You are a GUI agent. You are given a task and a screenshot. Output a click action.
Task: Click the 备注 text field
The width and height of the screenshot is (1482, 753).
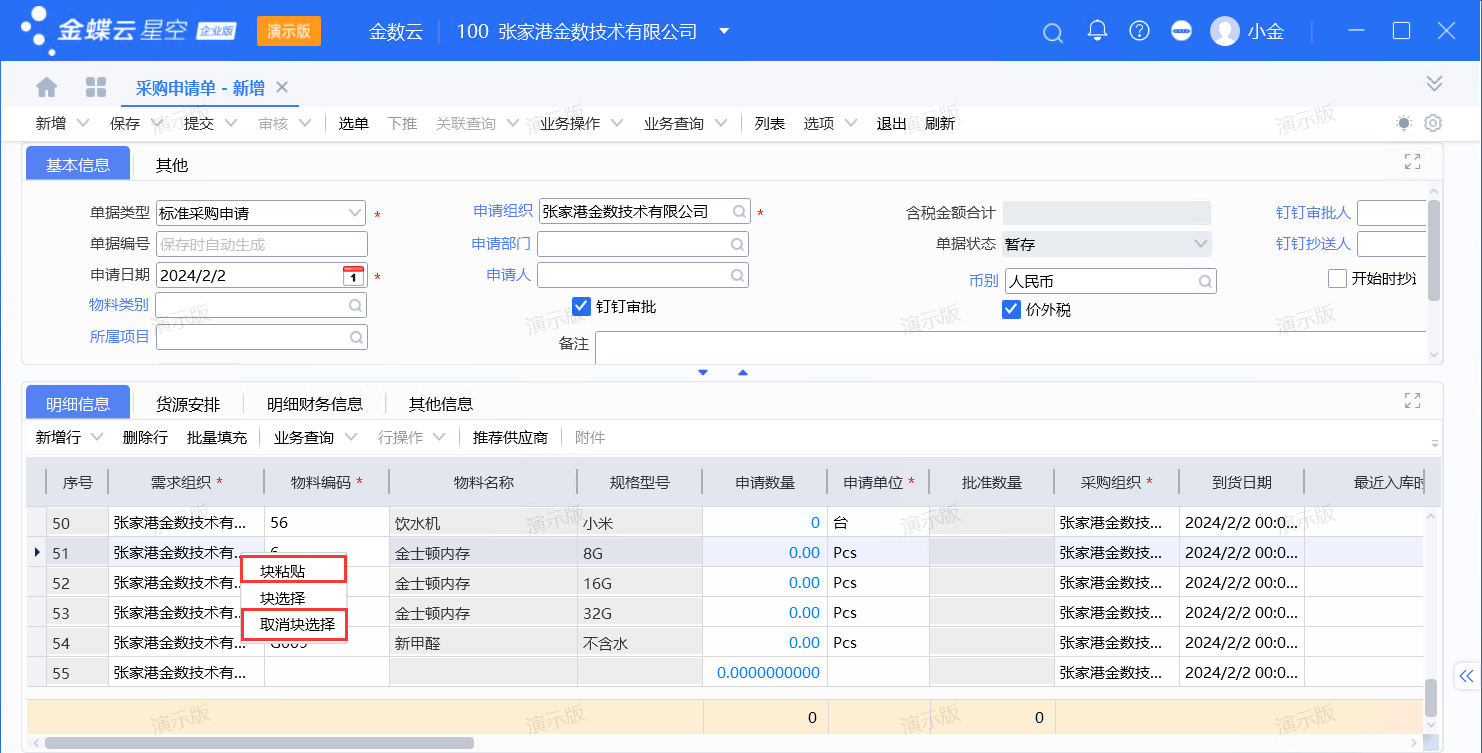click(1010, 347)
